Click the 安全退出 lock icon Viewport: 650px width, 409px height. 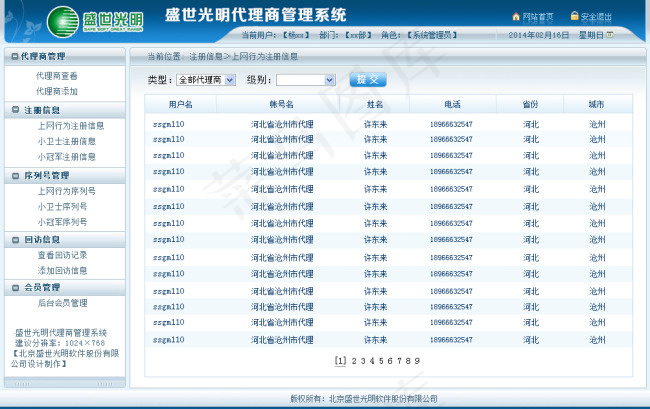click(x=574, y=17)
